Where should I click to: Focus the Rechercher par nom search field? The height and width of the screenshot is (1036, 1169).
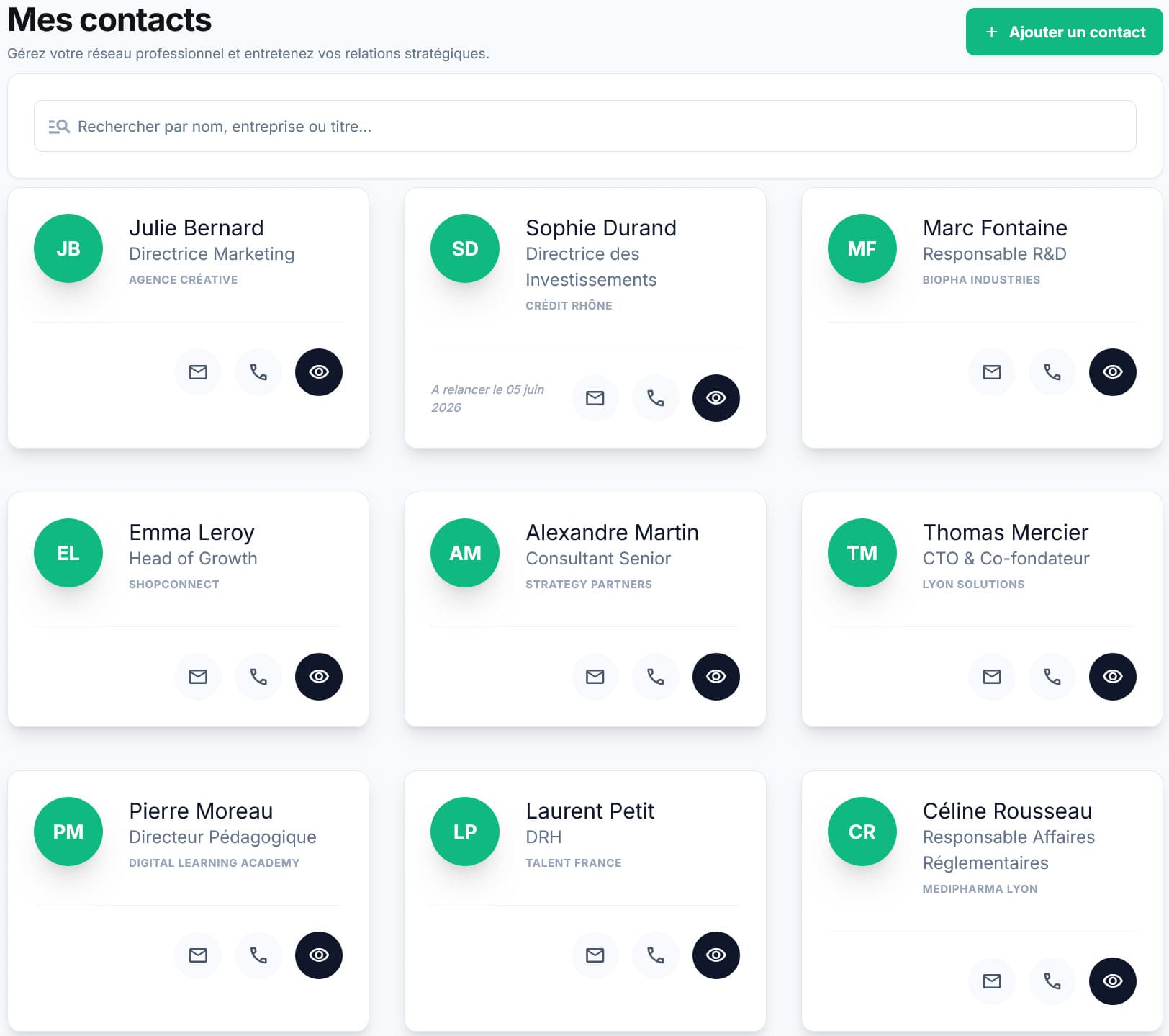tap(584, 126)
